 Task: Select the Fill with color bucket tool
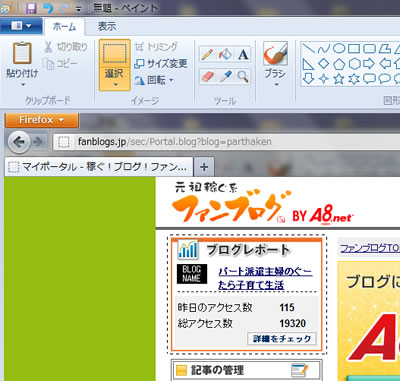[225, 54]
